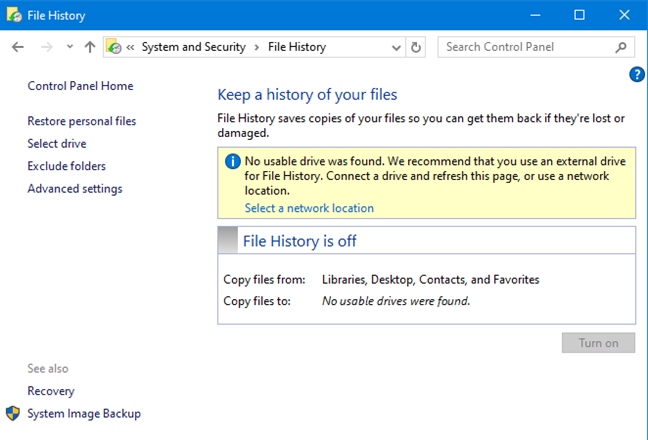Click the File History title bar icon

click(x=14, y=15)
